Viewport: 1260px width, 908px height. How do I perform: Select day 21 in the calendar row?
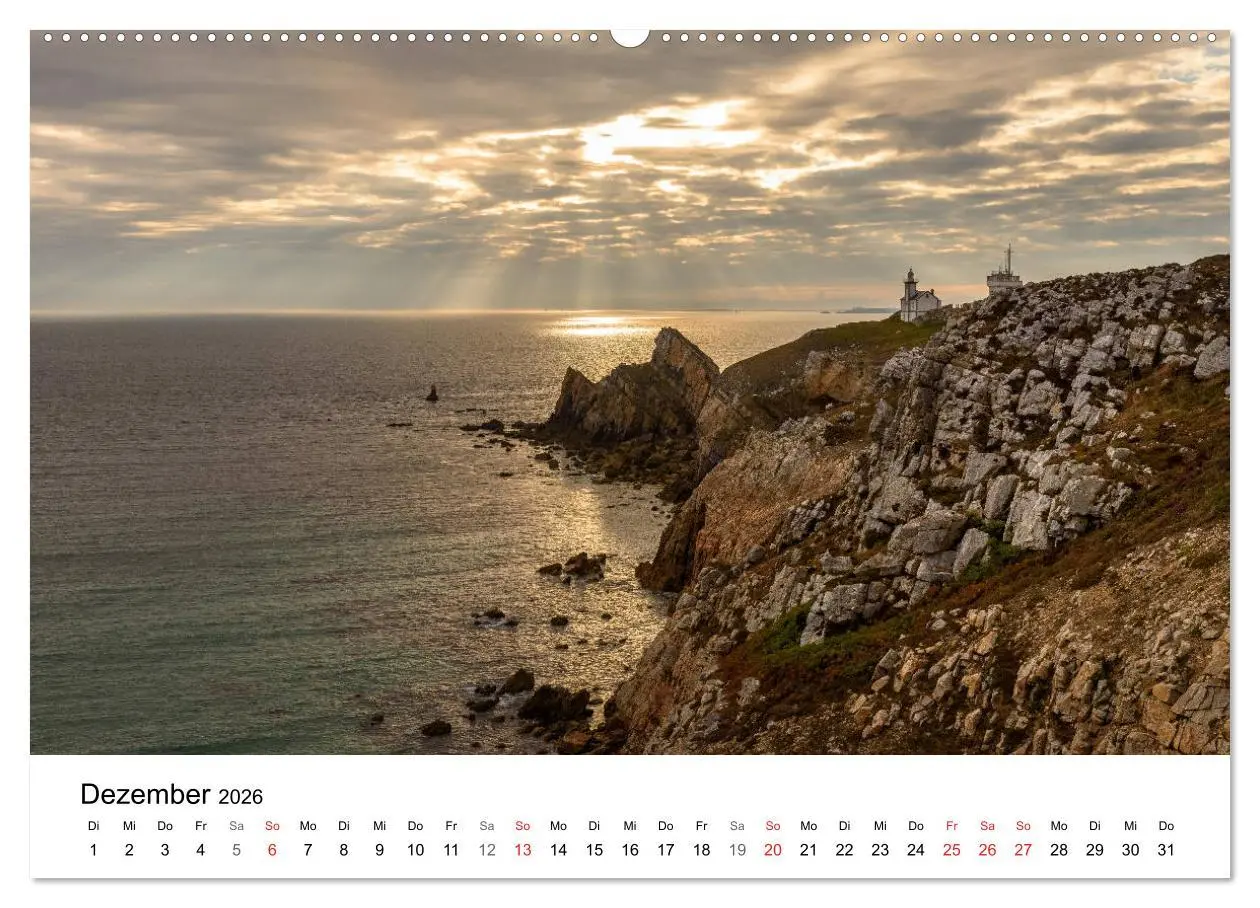[x=809, y=850]
